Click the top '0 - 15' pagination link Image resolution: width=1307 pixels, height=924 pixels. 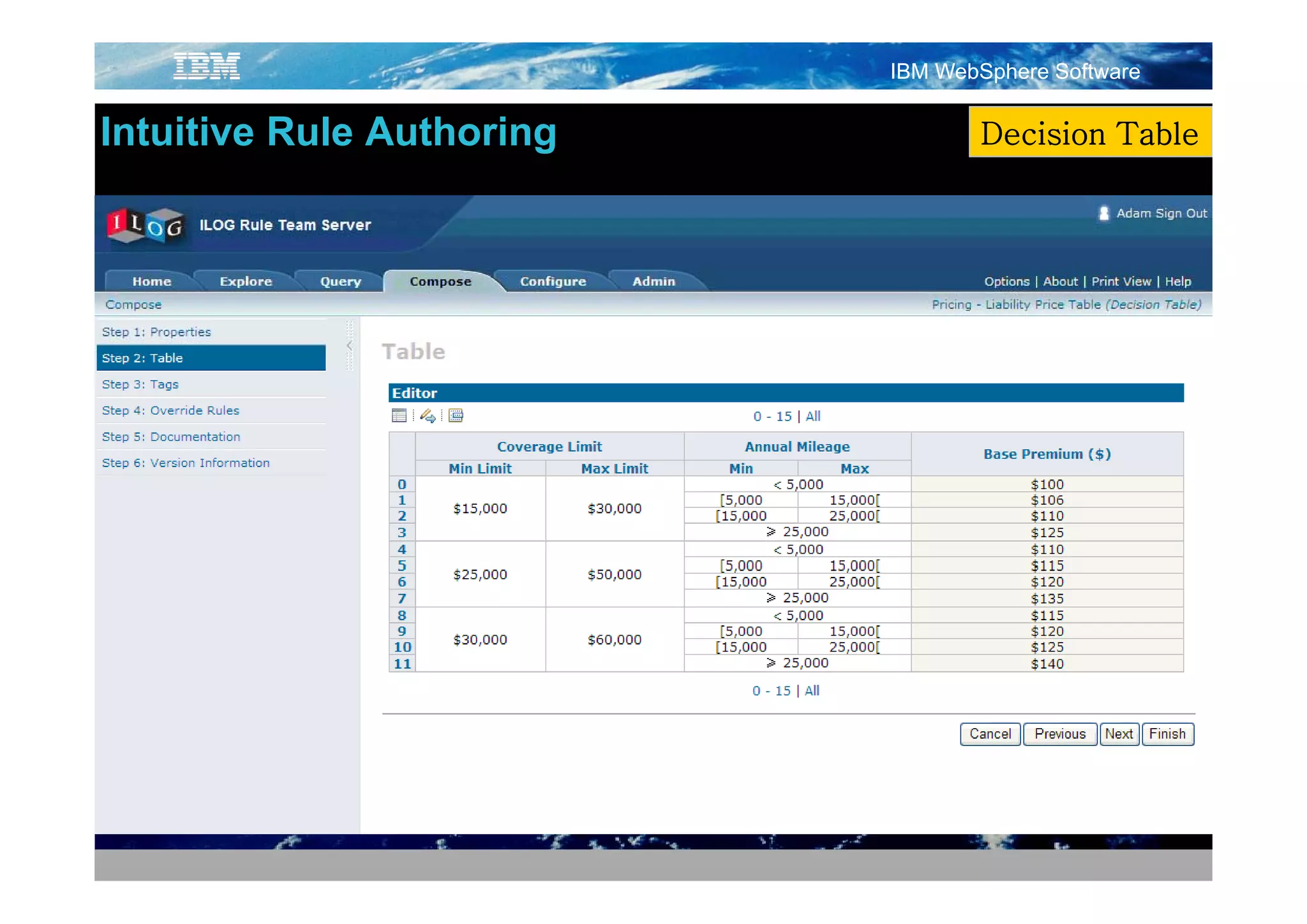point(772,416)
